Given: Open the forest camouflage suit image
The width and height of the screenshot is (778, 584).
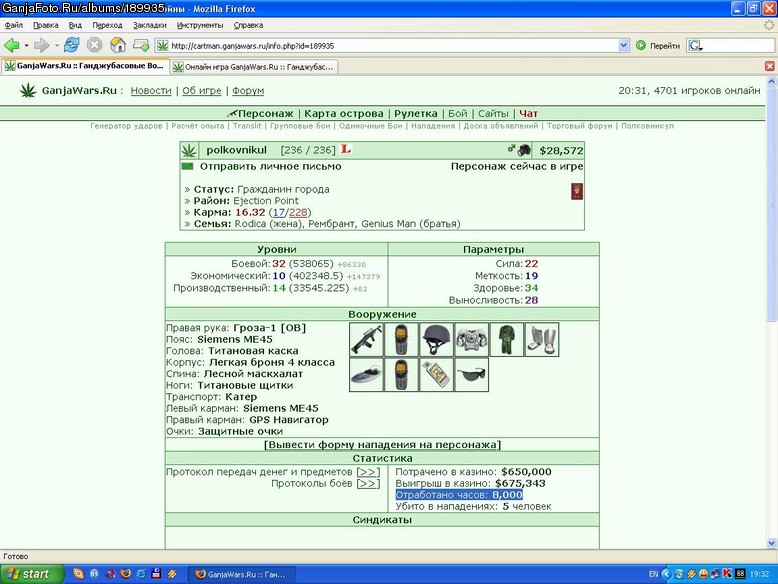Looking at the screenshot, I should [507, 339].
